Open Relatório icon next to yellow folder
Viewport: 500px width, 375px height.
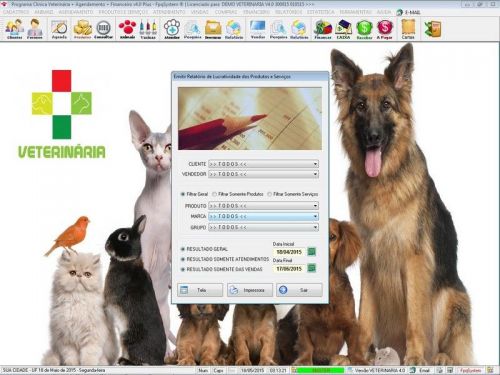234,29
